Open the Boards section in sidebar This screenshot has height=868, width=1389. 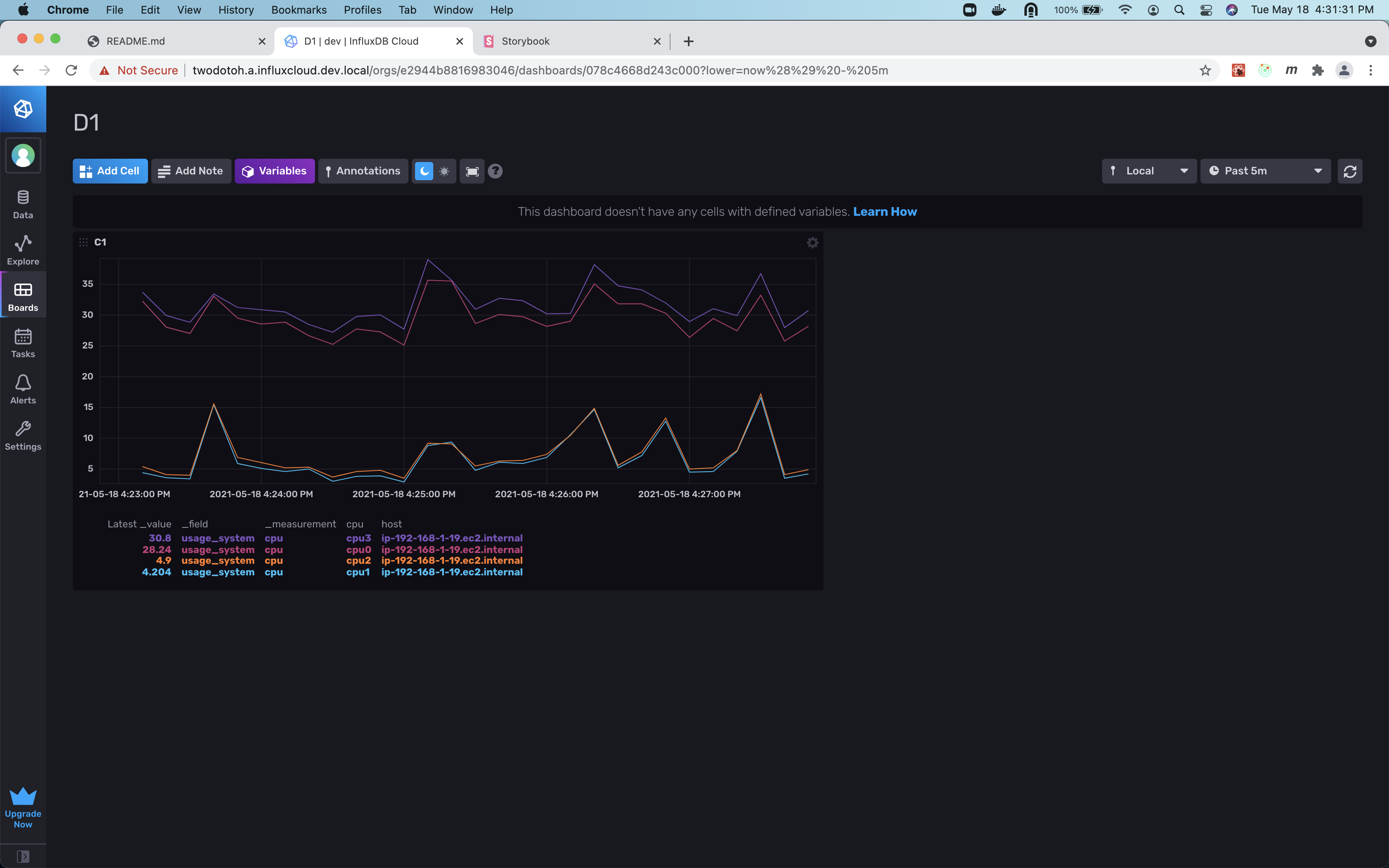(x=22, y=294)
